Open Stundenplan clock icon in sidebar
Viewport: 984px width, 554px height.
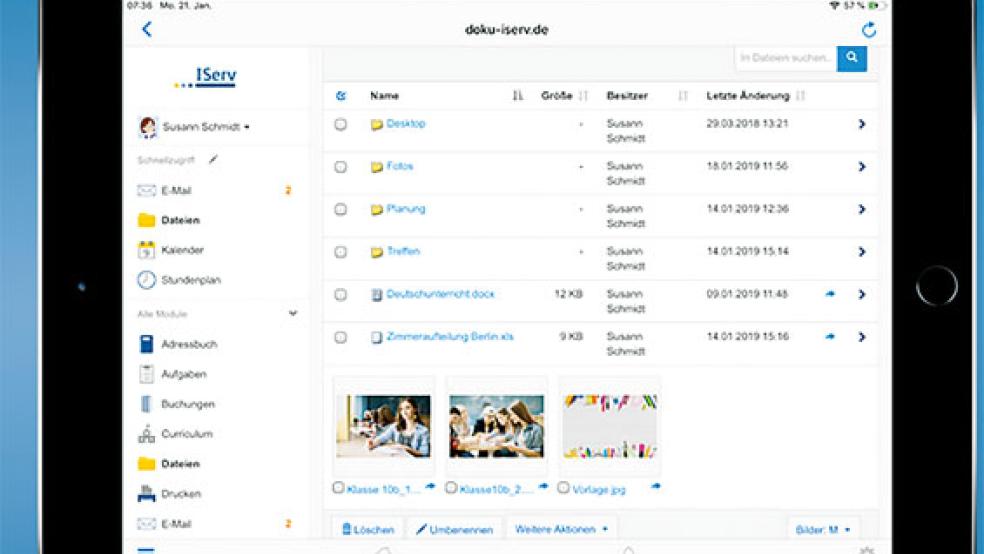[146, 280]
